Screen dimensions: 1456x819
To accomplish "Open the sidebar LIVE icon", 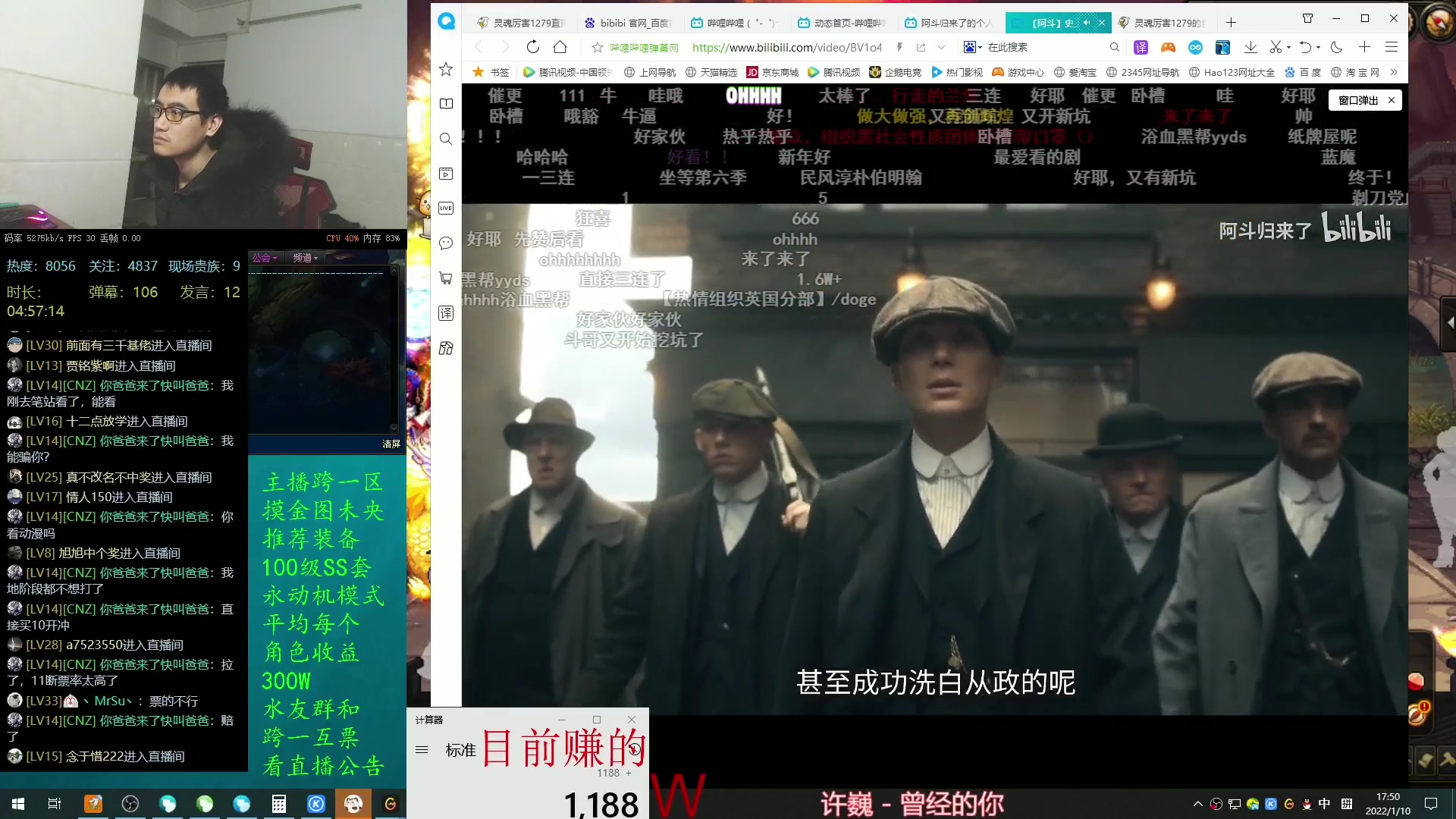I will 446,209.
